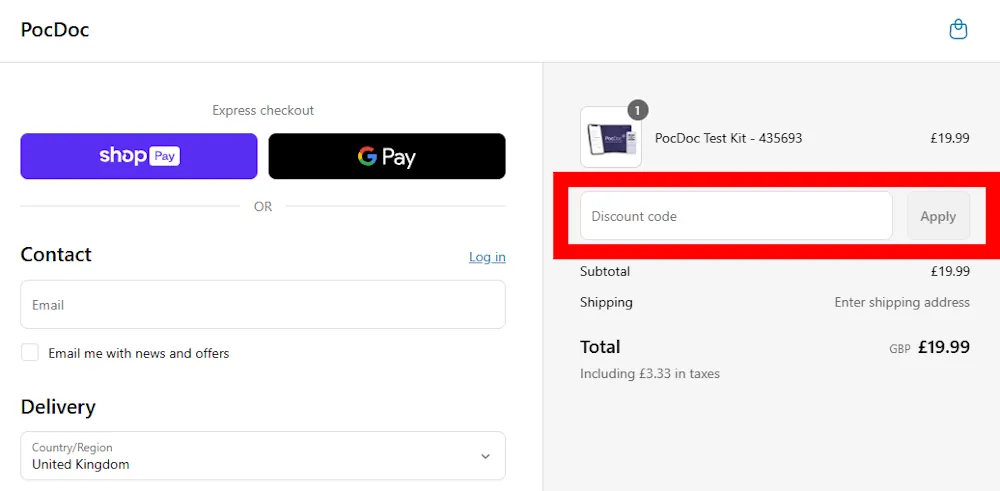Tick Email me with news and offers
1000x491 pixels.
tap(30, 353)
